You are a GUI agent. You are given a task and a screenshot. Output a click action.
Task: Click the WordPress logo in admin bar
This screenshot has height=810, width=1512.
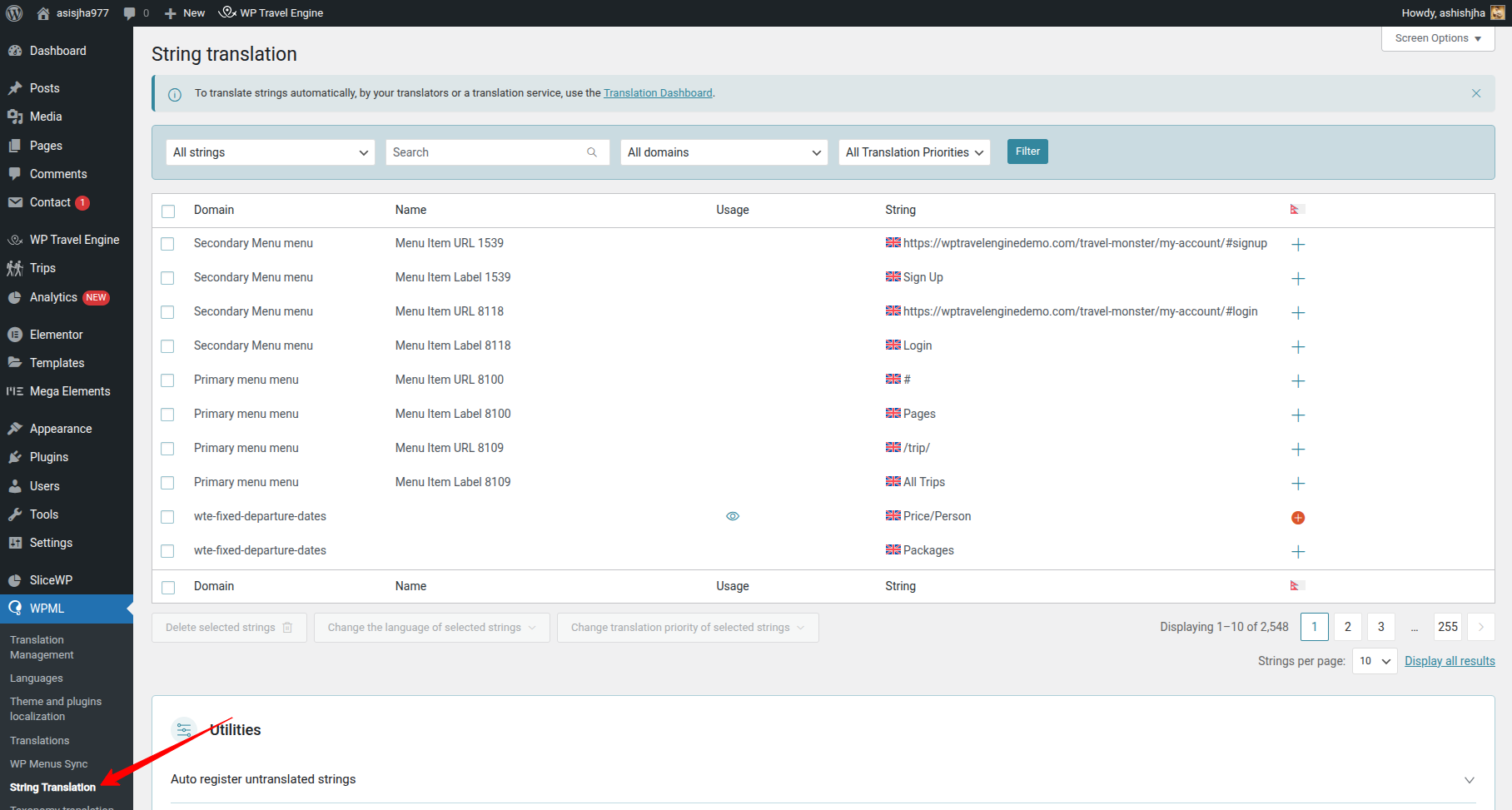pyautogui.click(x=13, y=12)
